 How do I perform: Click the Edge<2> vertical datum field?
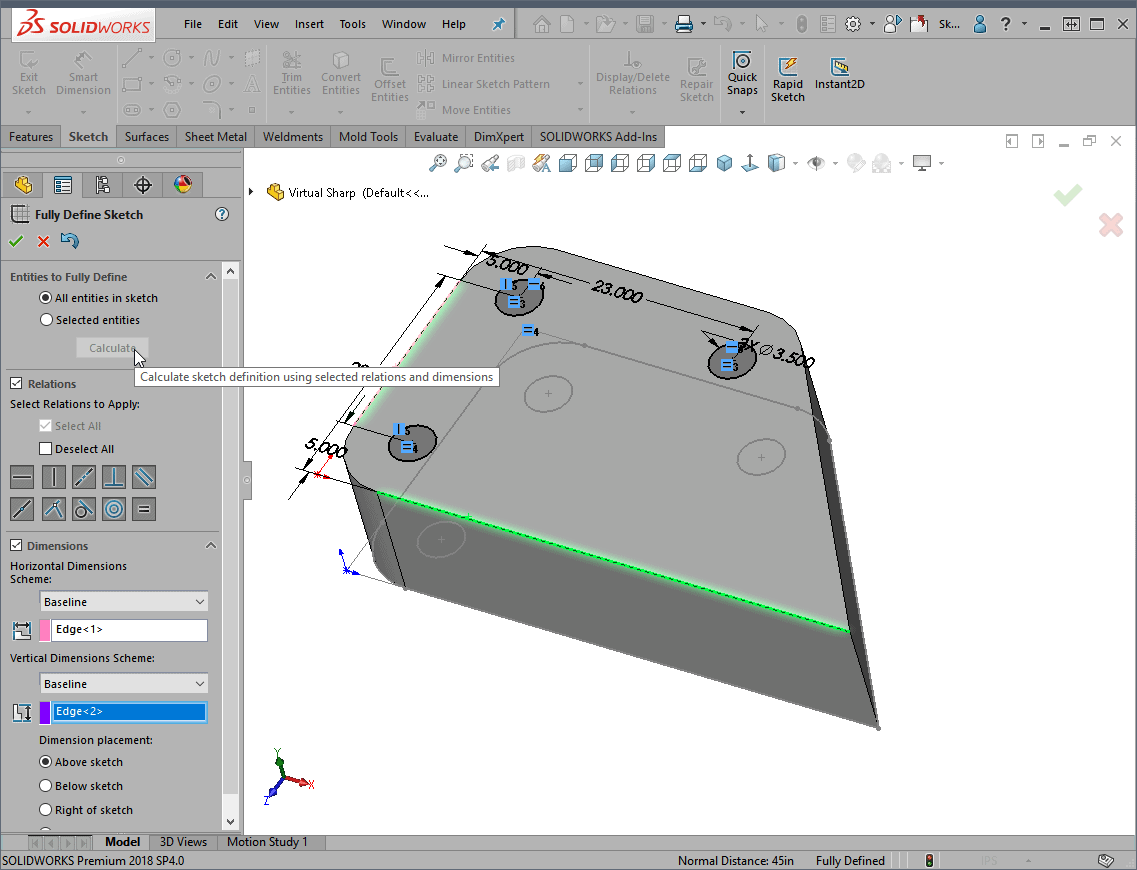[x=129, y=712]
